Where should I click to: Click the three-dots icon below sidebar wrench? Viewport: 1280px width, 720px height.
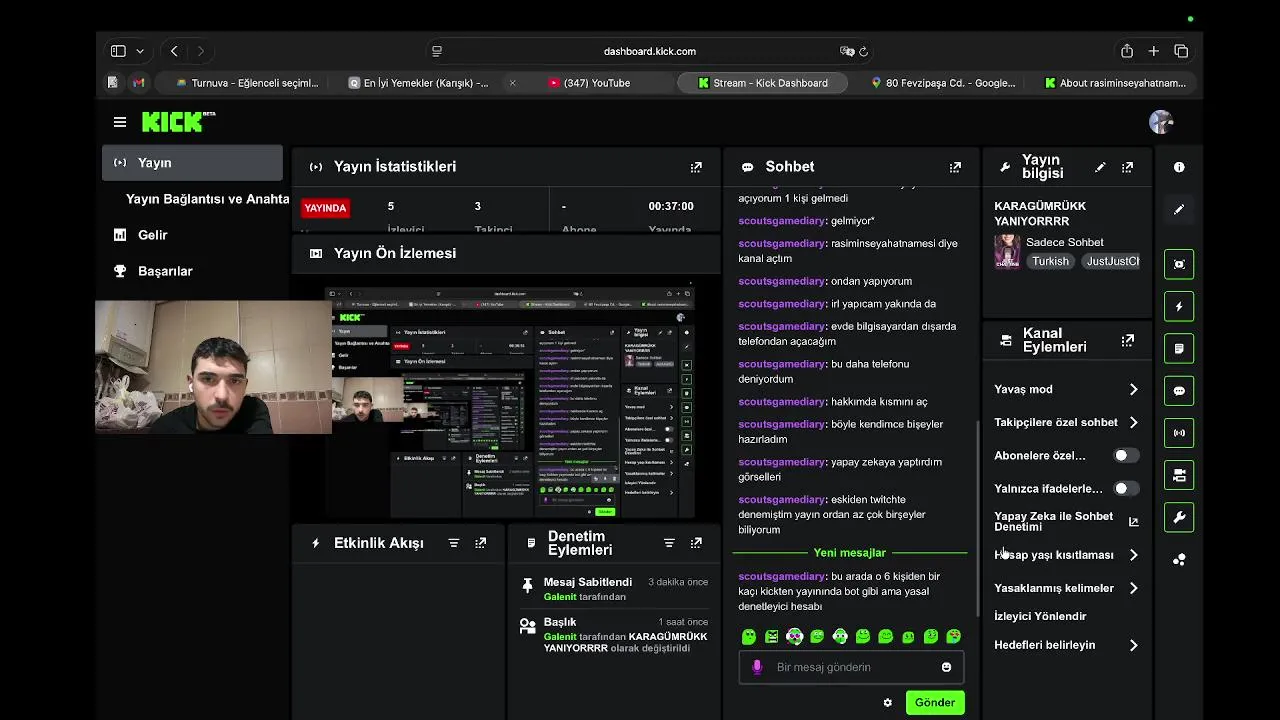click(x=1179, y=560)
